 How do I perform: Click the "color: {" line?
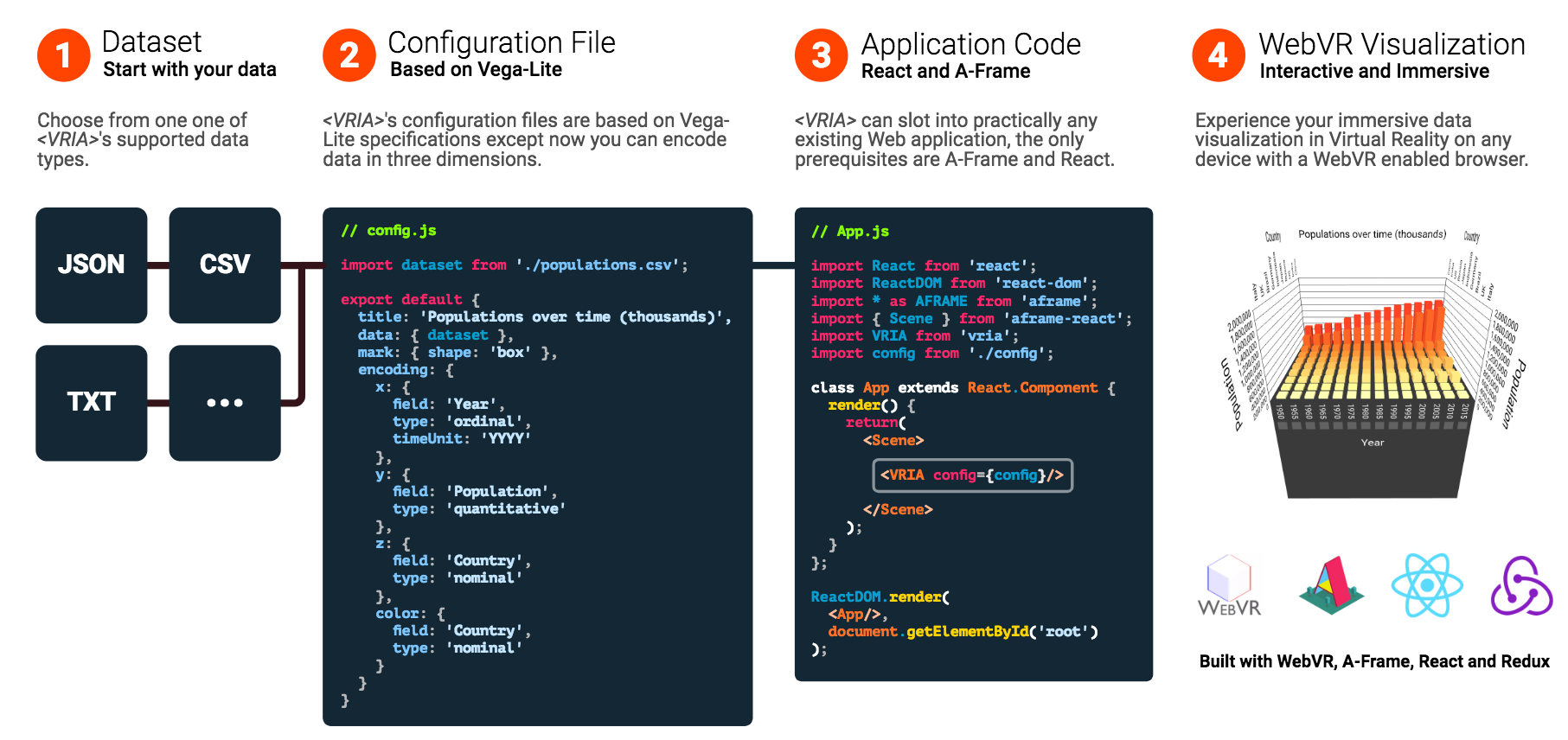pyautogui.click(x=410, y=614)
